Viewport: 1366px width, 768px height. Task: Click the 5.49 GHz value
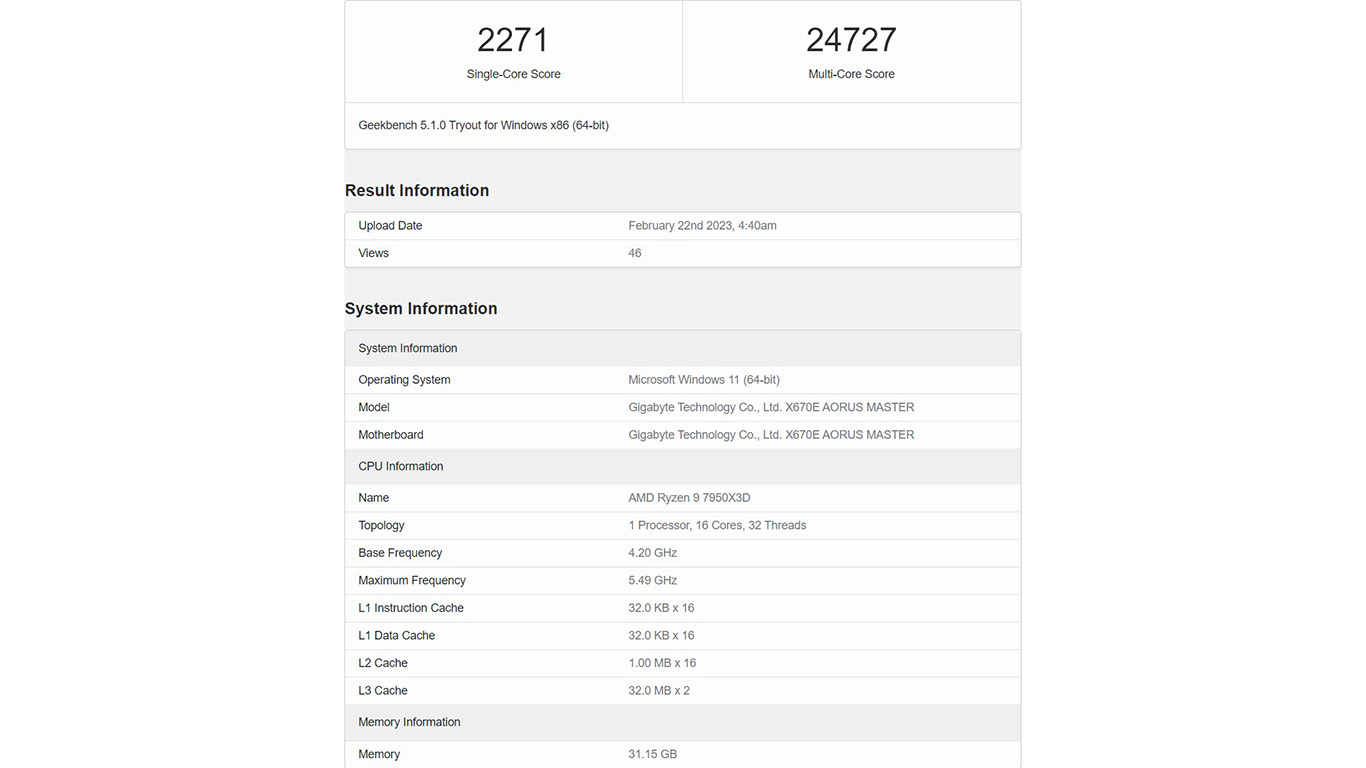[x=653, y=580]
